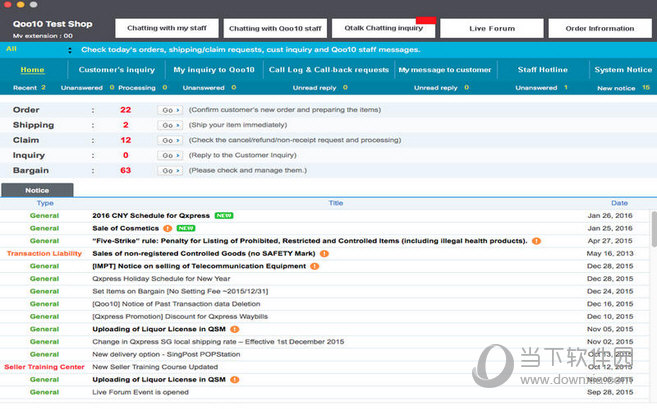Viewport: 657px width, 409px height.
Task: Click alert icon on non-registered Controlled Goods
Action: click(x=324, y=254)
